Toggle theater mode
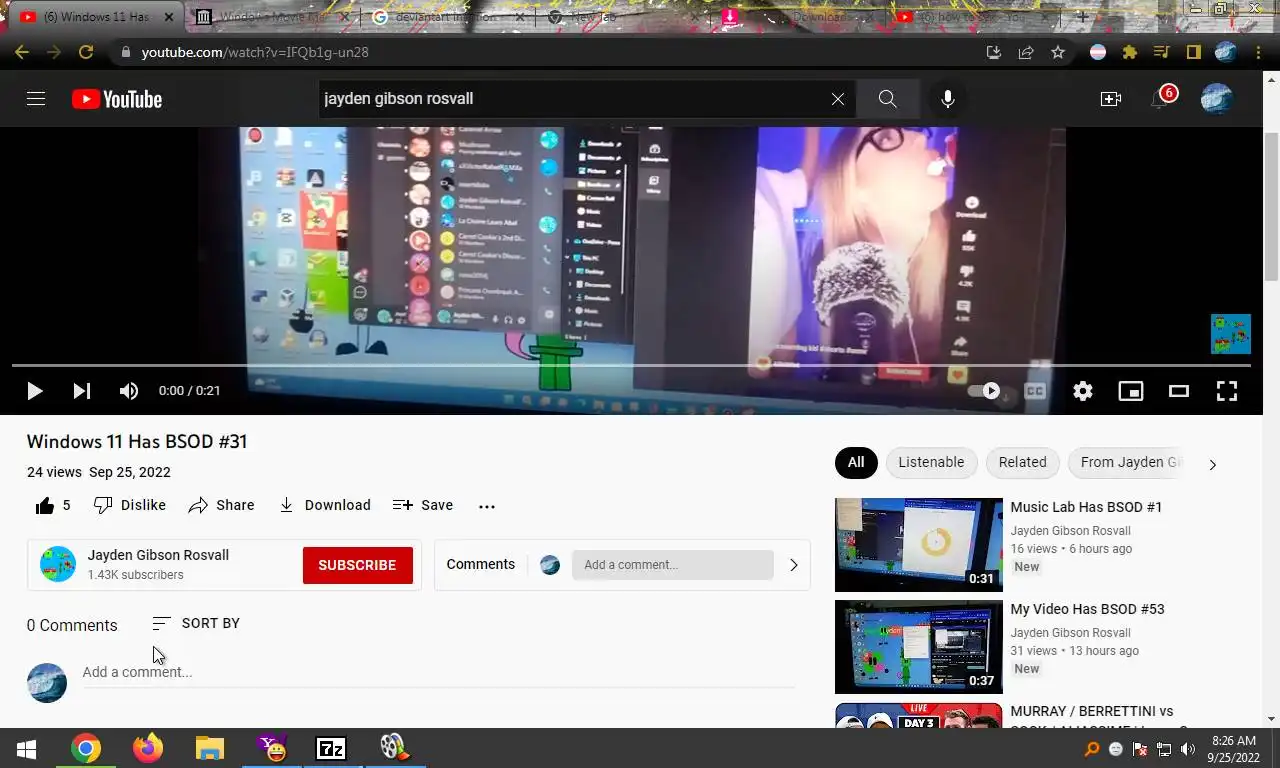This screenshot has height=768, width=1280. coord(1179,391)
